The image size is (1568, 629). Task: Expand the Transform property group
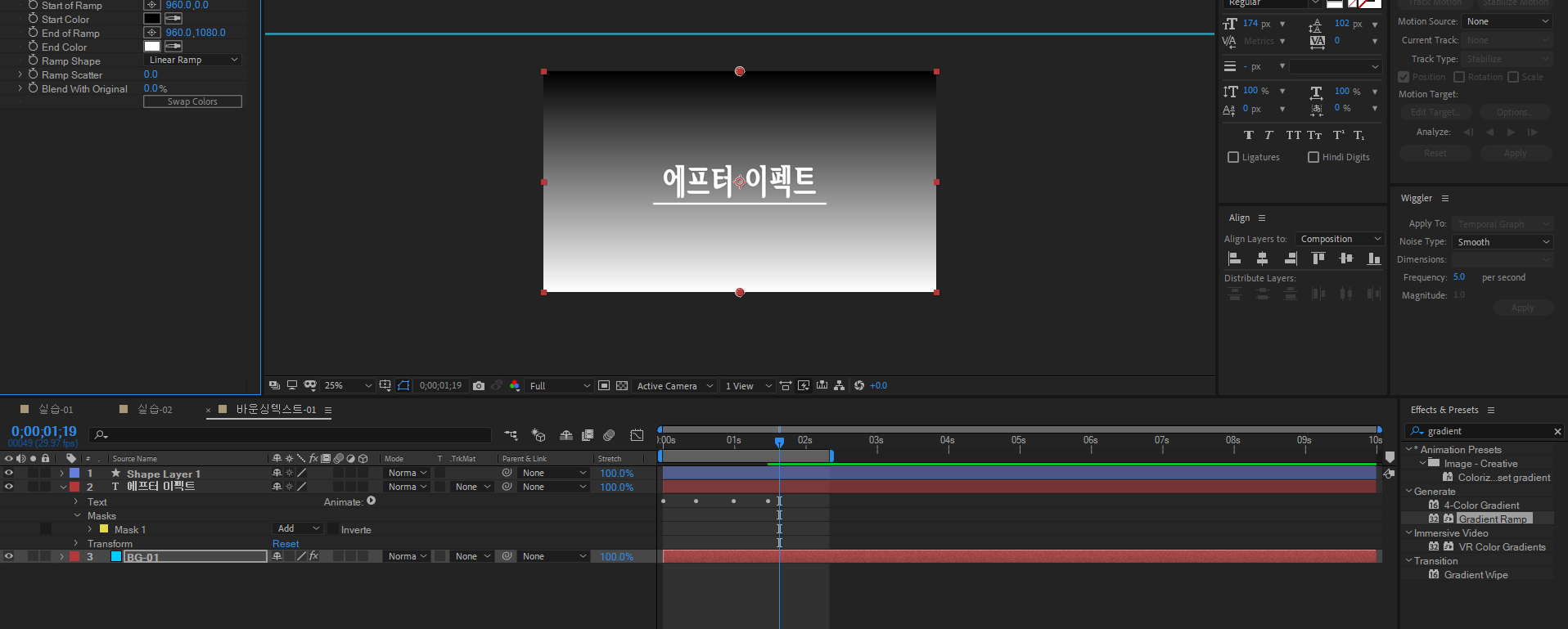(76, 543)
